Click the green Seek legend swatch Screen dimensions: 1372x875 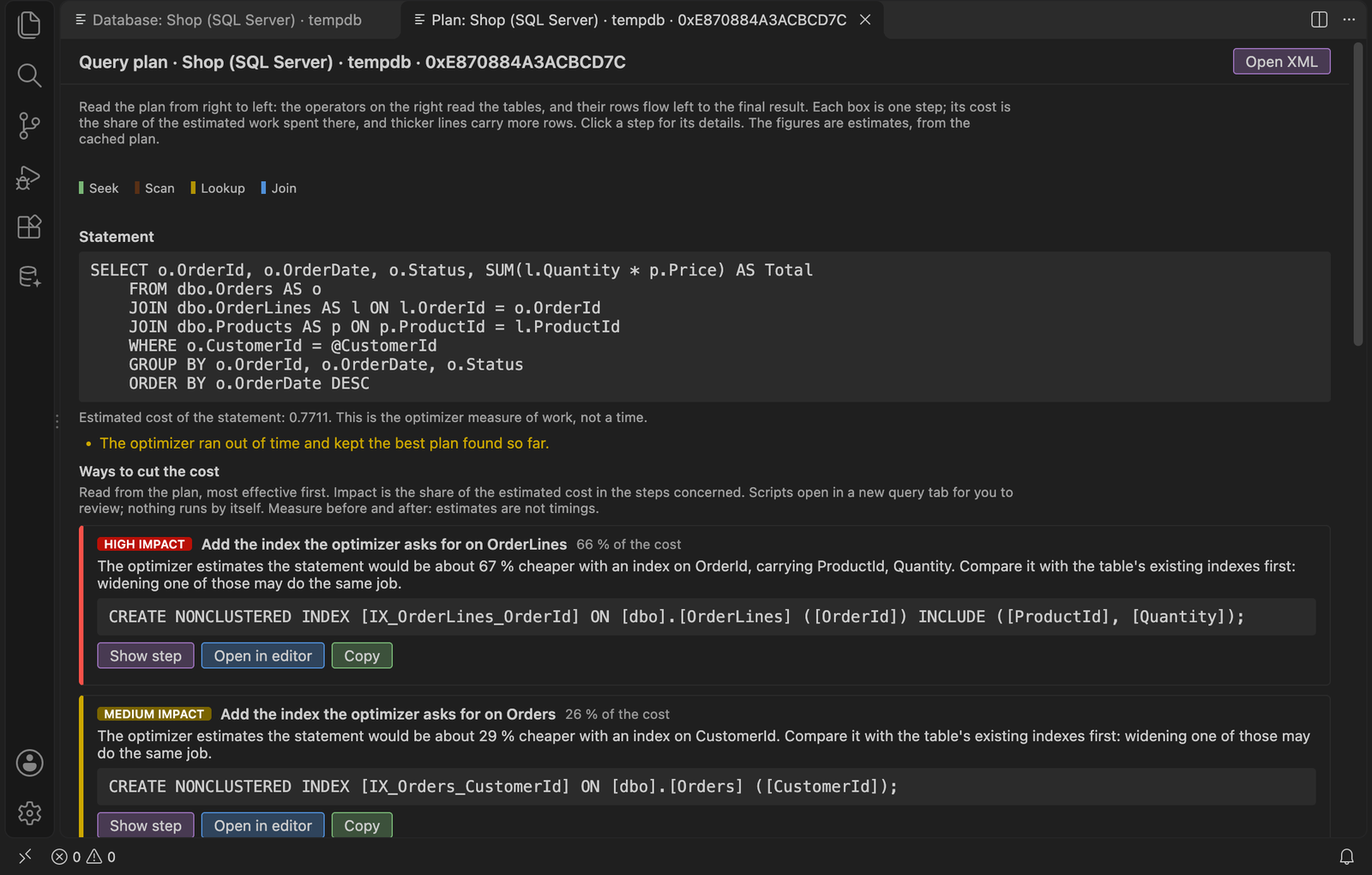81,188
